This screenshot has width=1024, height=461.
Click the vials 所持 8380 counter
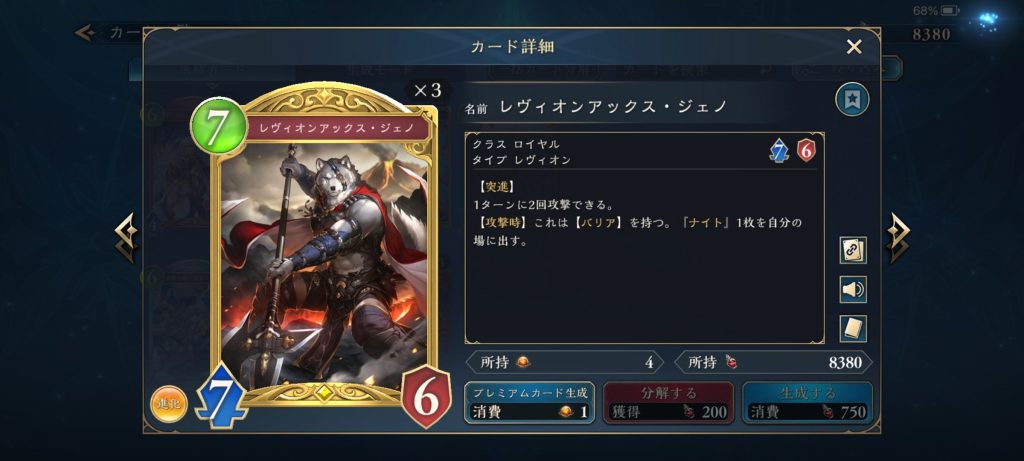click(773, 362)
